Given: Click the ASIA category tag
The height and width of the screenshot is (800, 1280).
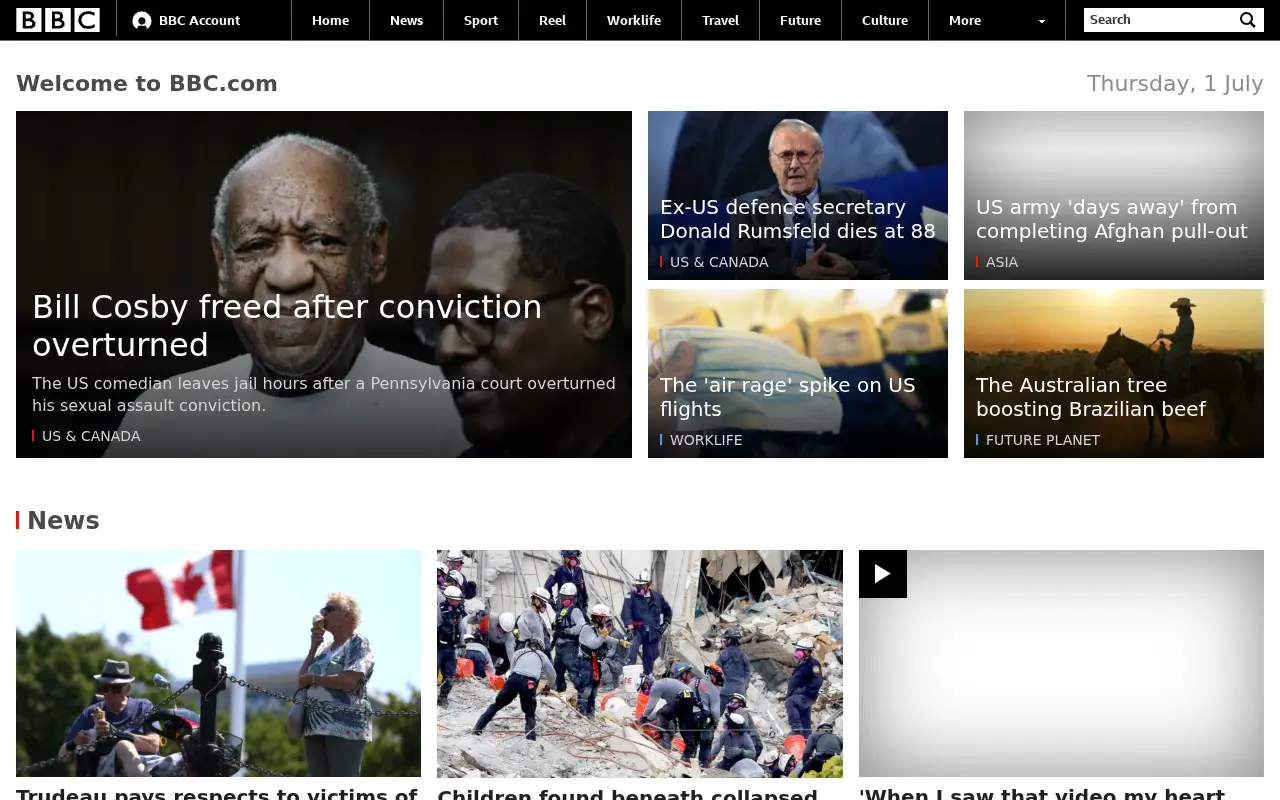Looking at the screenshot, I should 1002,262.
